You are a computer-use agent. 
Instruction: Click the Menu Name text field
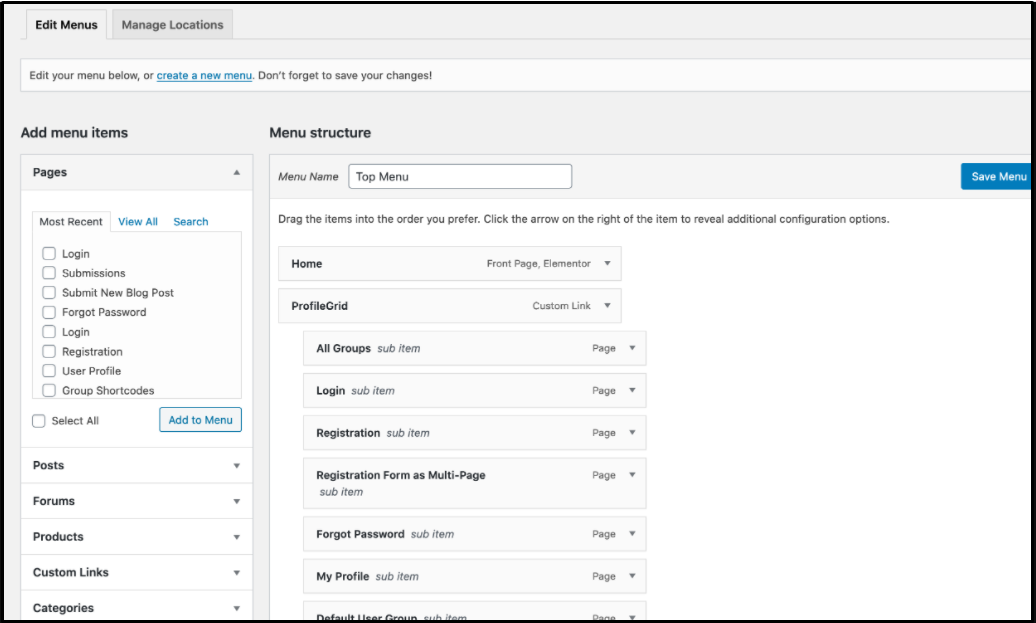tap(460, 177)
